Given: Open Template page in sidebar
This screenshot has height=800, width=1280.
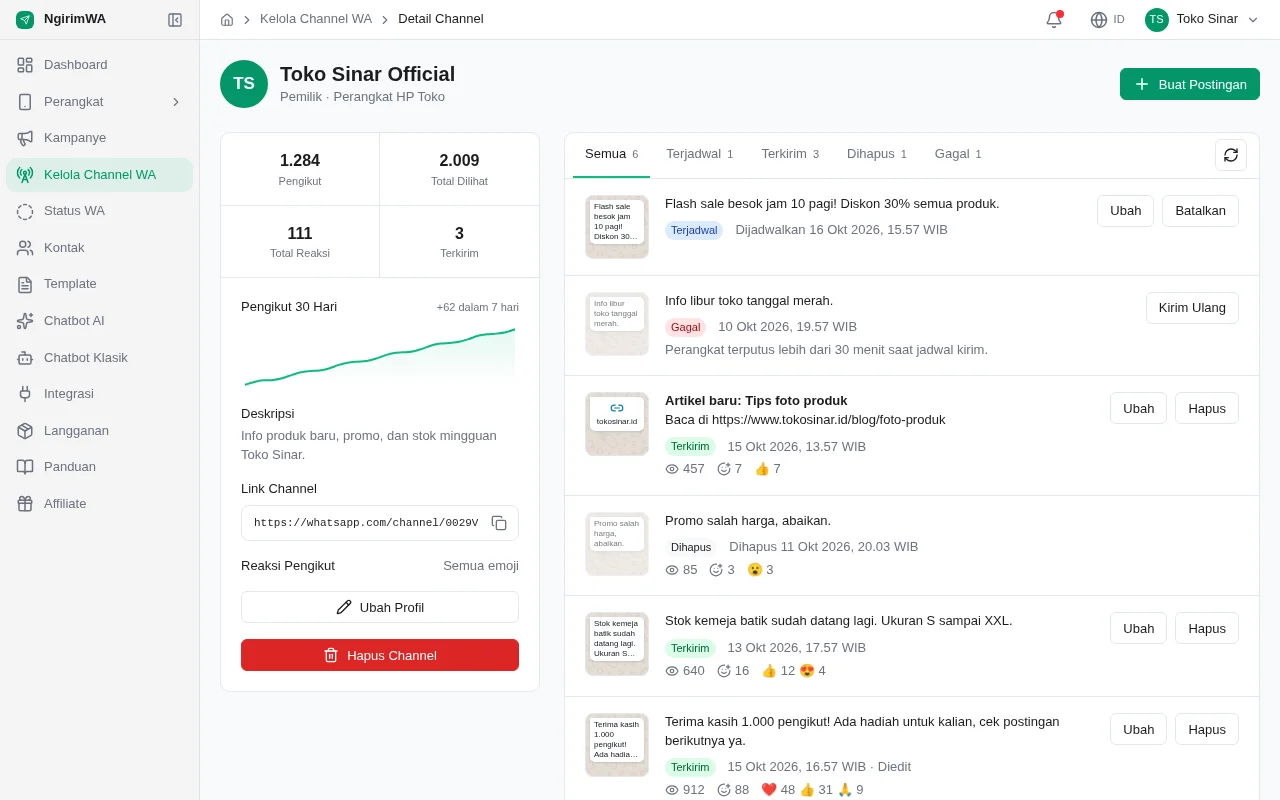Looking at the screenshot, I should click(x=99, y=284).
